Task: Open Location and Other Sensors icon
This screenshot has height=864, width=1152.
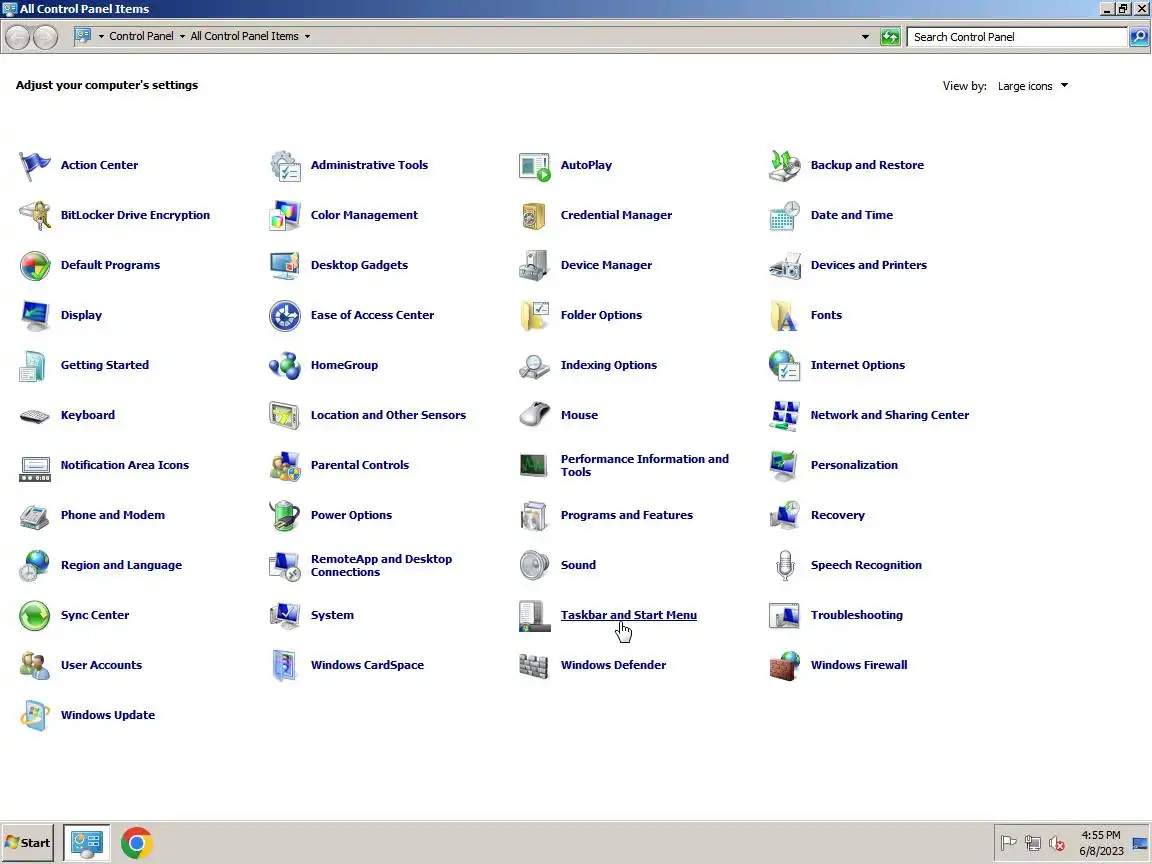Action: coord(285,415)
